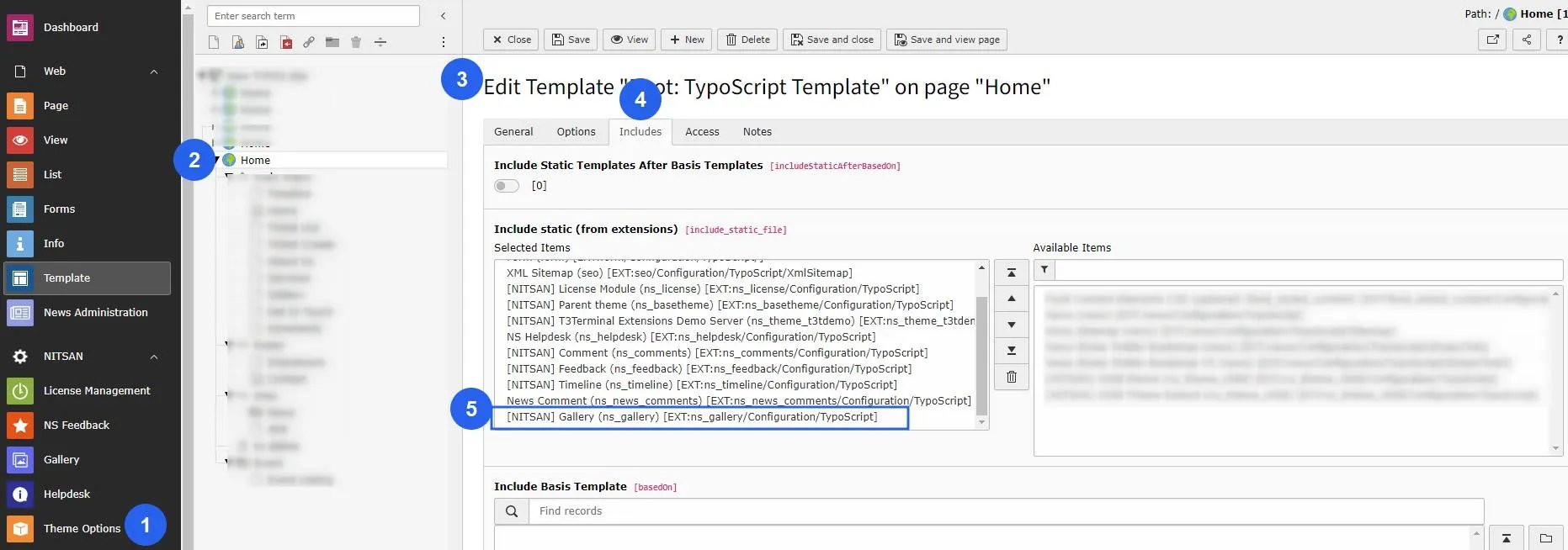Viewport: 1568px width, 550px height.
Task: Focus the Find records input
Action: coord(1006,511)
